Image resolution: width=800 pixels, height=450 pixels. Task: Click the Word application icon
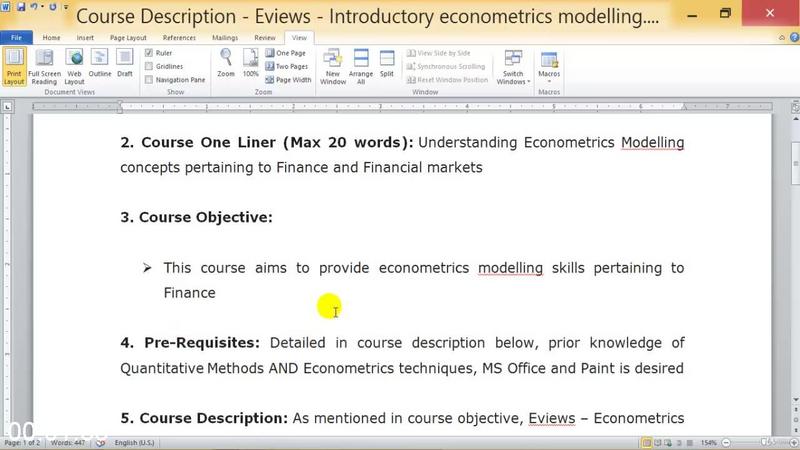click(x=6, y=7)
